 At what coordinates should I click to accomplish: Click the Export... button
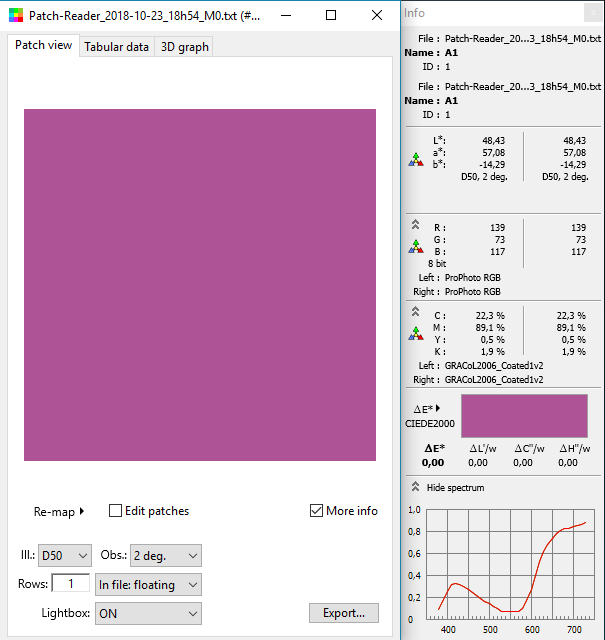point(344,613)
